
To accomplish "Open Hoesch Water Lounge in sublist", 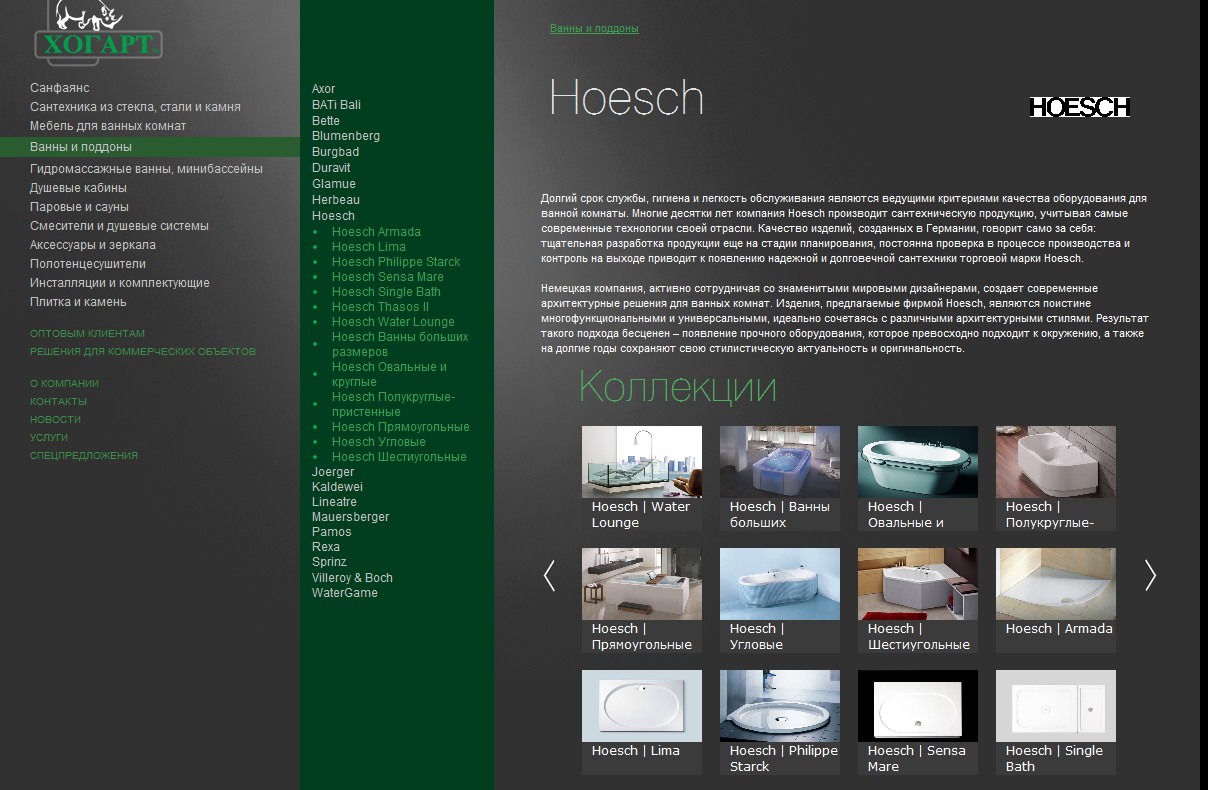I will (x=393, y=322).
